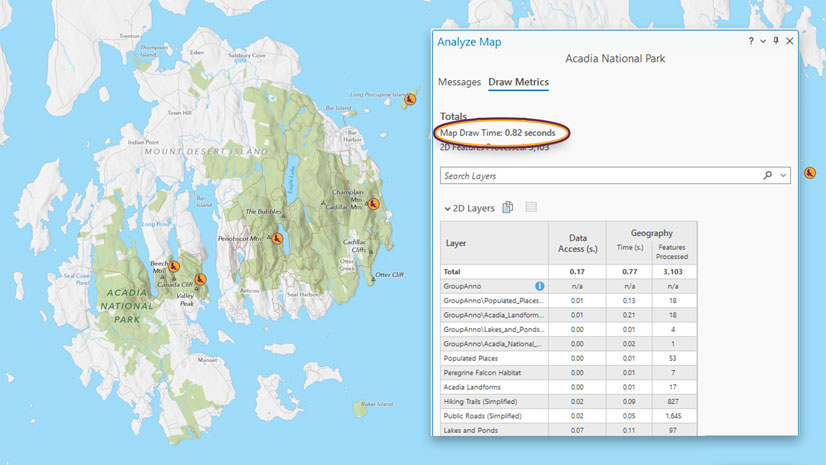Viewport: 826px width, 465px height.
Task: Click Hiking Trails features value 827
Action: click(x=673, y=401)
